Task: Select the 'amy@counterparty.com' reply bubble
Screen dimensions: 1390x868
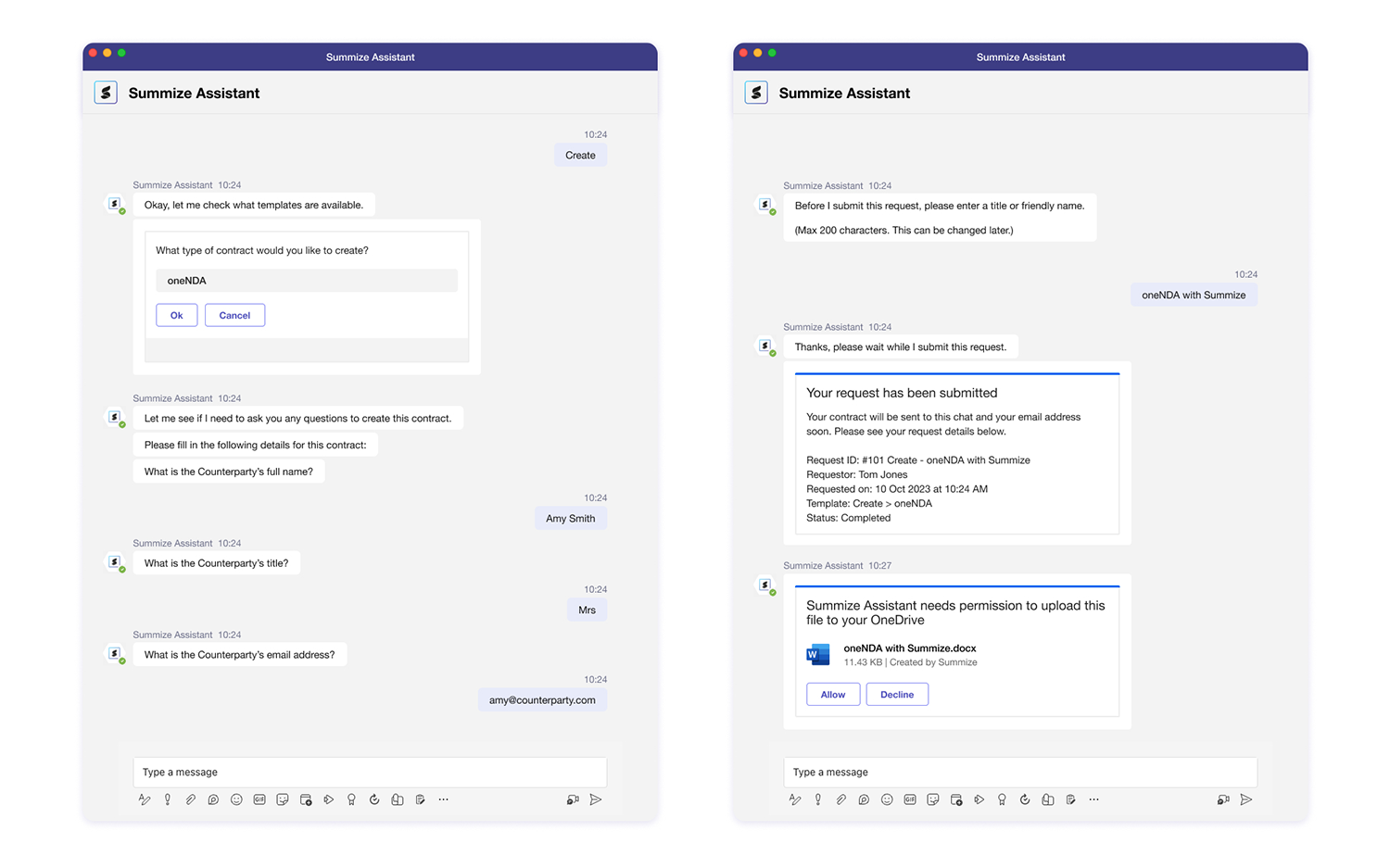Action: point(542,700)
